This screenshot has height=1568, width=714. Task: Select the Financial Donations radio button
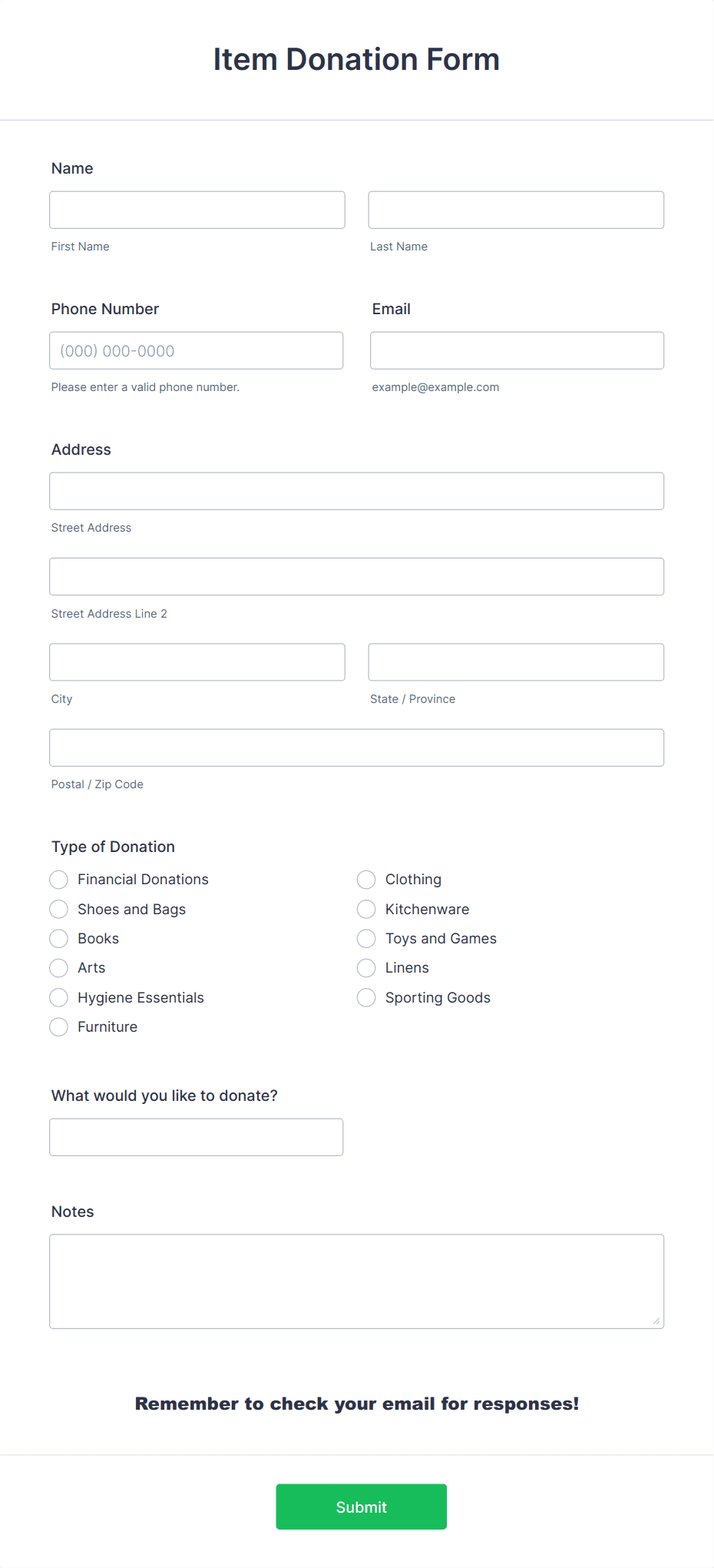tap(59, 880)
